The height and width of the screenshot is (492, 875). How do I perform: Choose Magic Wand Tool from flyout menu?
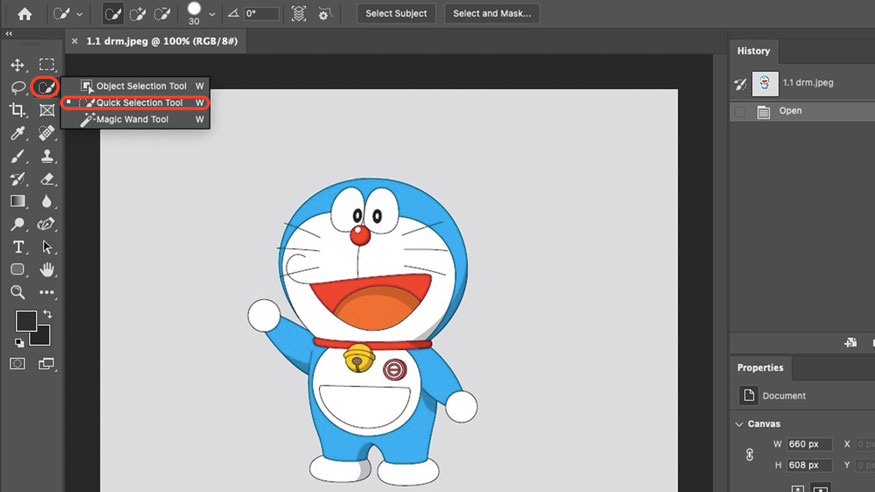132,120
